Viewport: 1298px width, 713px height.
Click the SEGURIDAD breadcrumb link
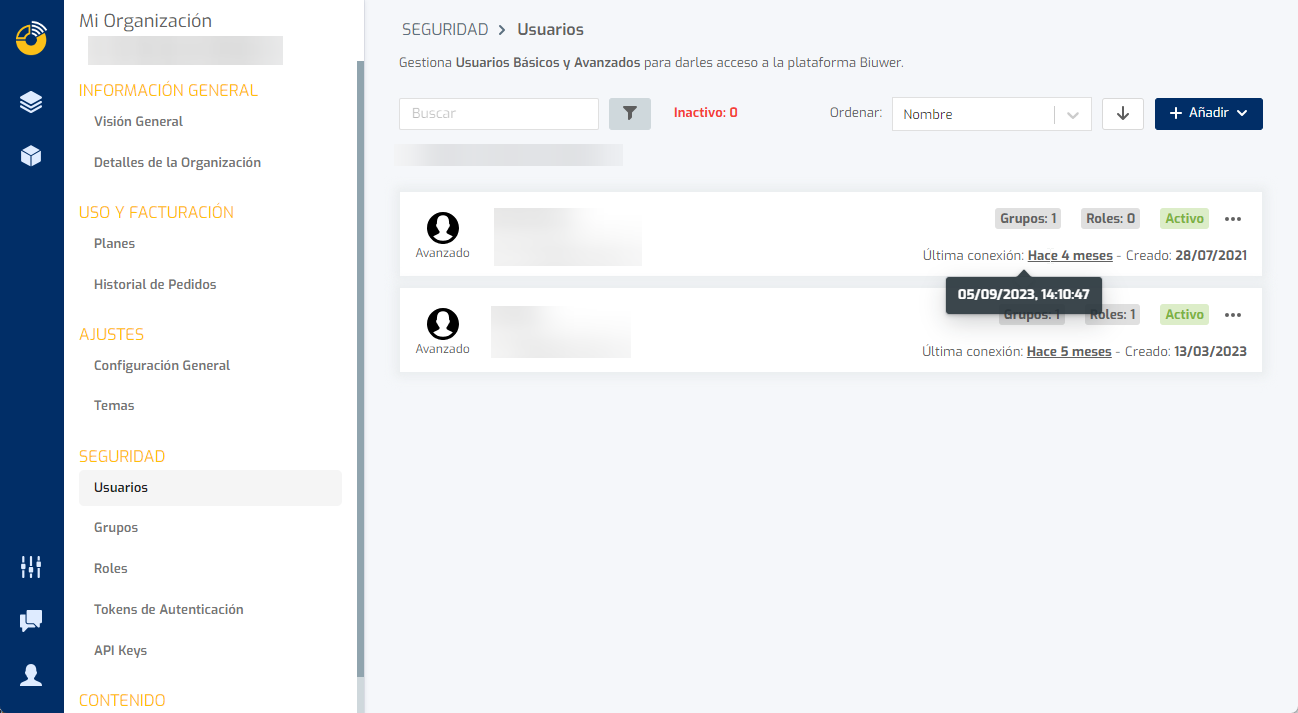(445, 29)
